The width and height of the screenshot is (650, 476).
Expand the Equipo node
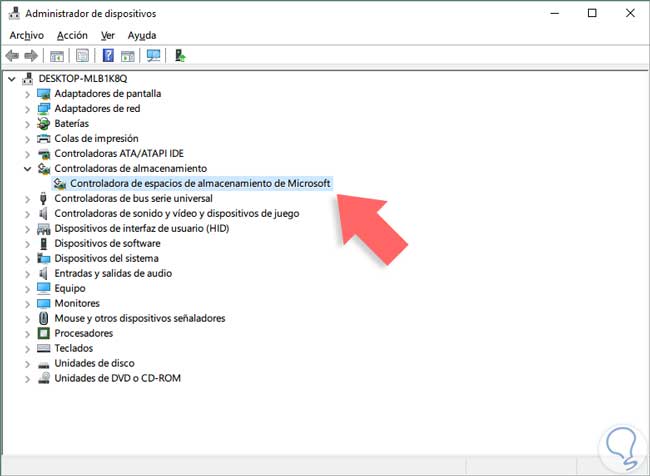pos(27,289)
